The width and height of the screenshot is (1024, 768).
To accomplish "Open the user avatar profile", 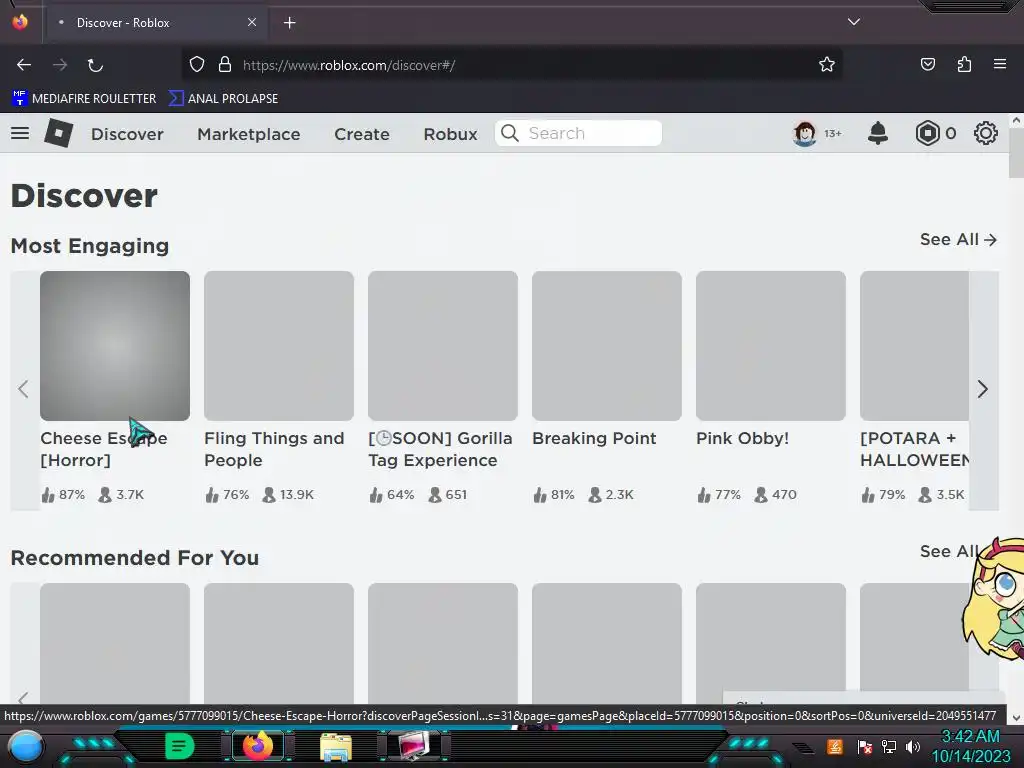I will [x=805, y=133].
